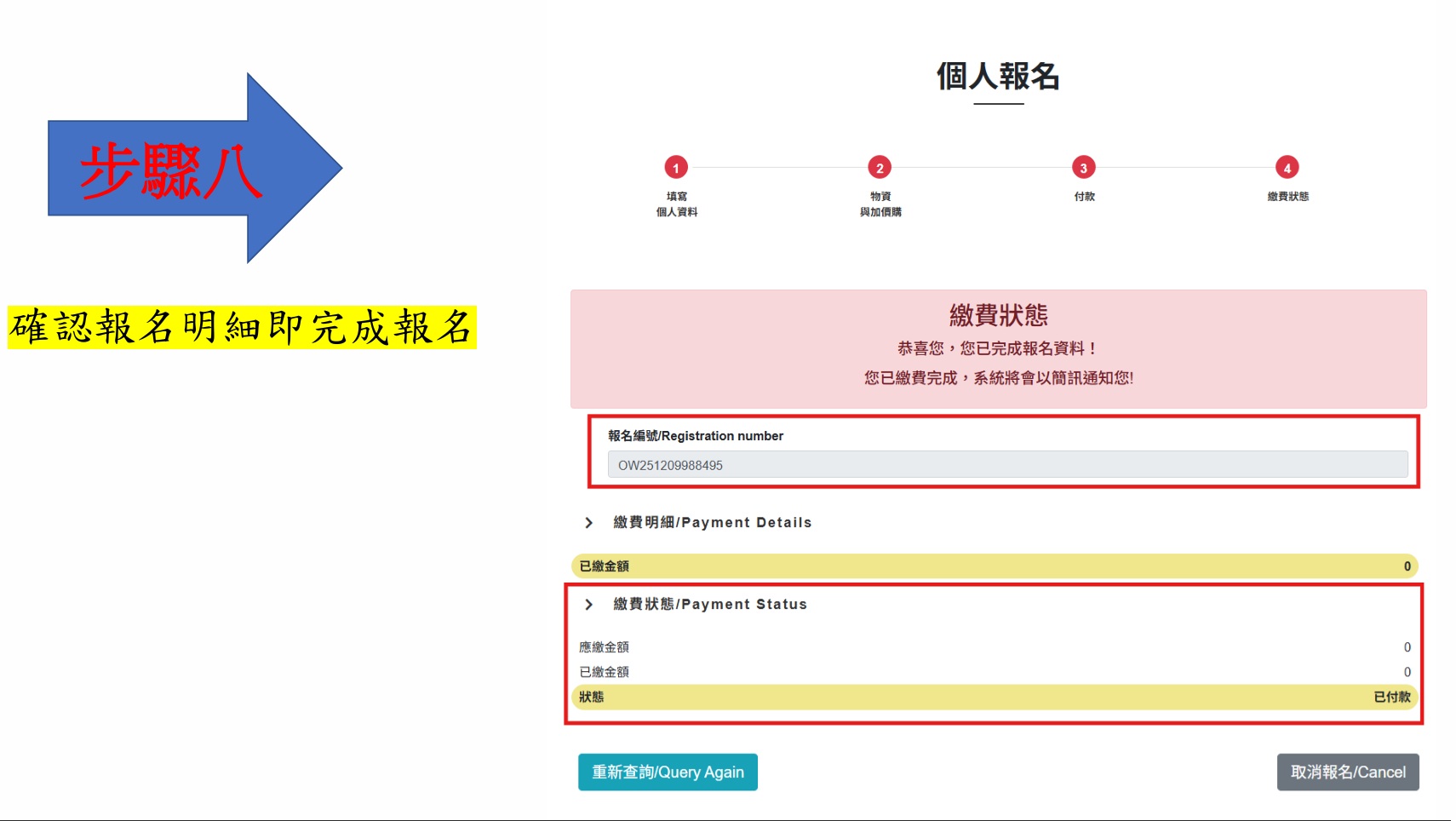The height and width of the screenshot is (821, 1456).
Task: Click the 付款 step label
Action: [x=1084, y=197]
